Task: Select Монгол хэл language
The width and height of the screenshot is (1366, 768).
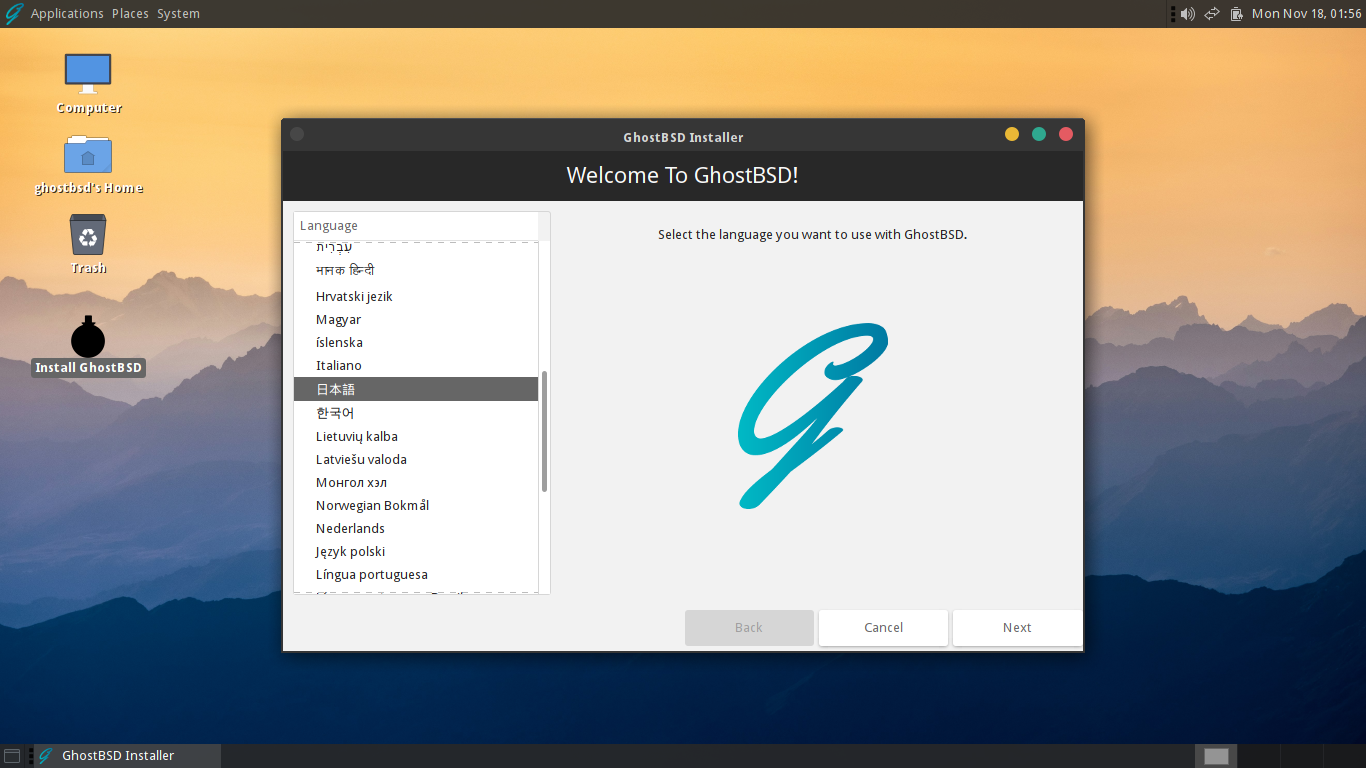Action: tap(416, 483)
